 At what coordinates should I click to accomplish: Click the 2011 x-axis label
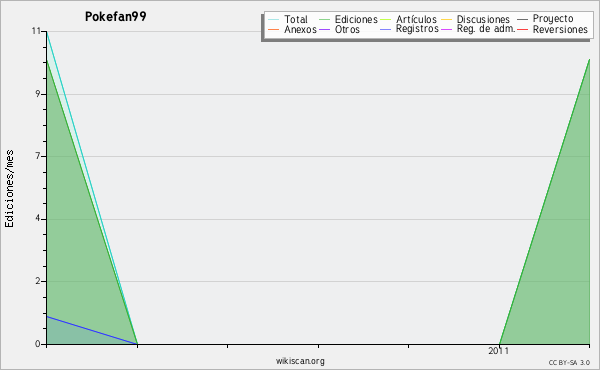click(x=499, y=350)
